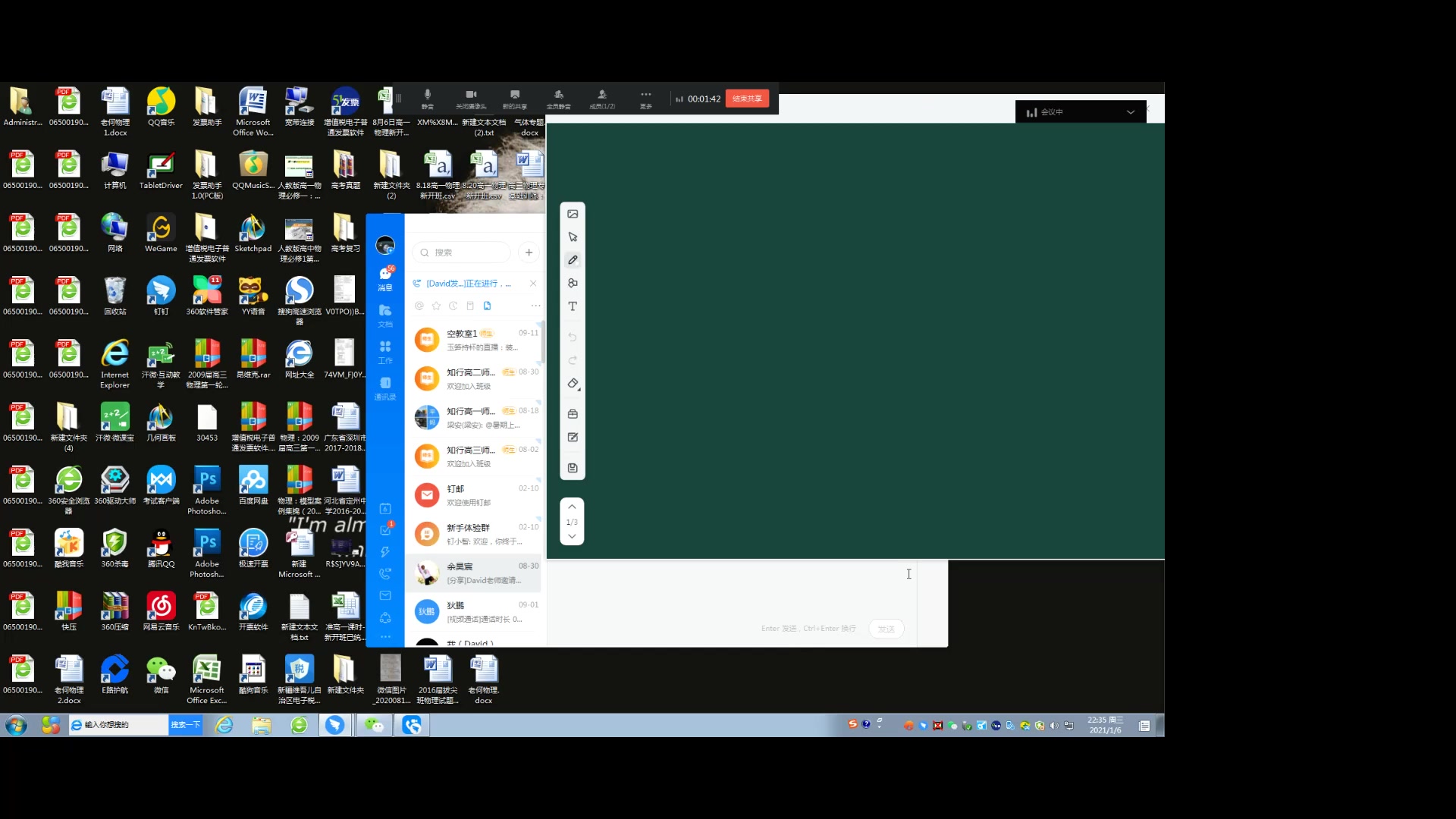Dismiss the ongoing call banner

click(533, 284)
